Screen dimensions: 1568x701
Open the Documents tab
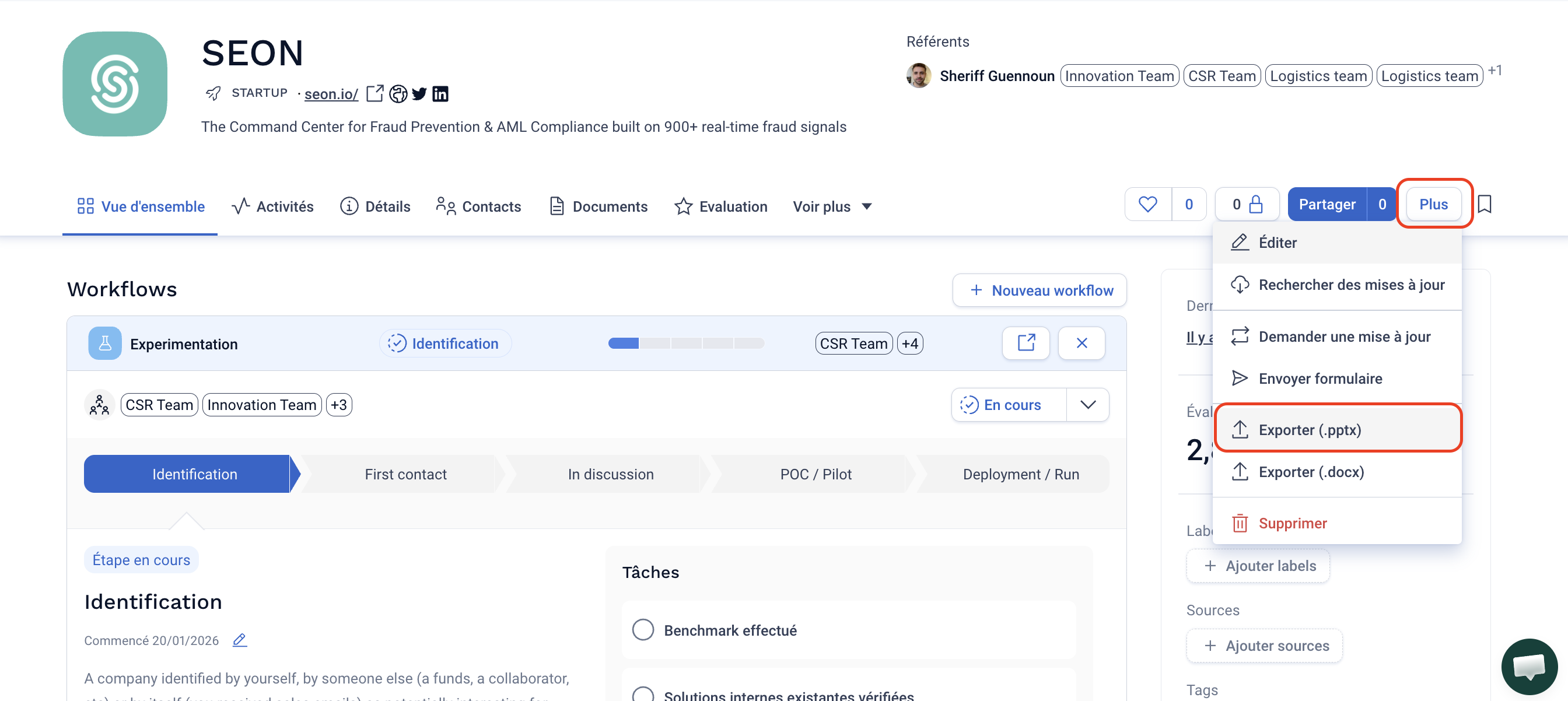coord(598,207)
